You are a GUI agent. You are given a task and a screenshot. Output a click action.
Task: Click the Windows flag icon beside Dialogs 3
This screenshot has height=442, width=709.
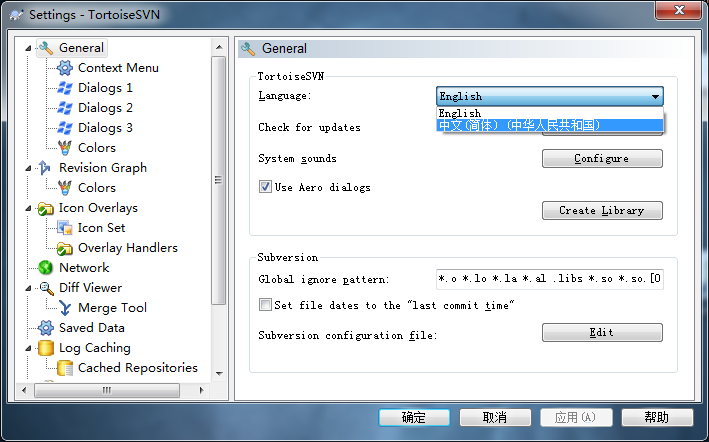click(x=65, y=127)
